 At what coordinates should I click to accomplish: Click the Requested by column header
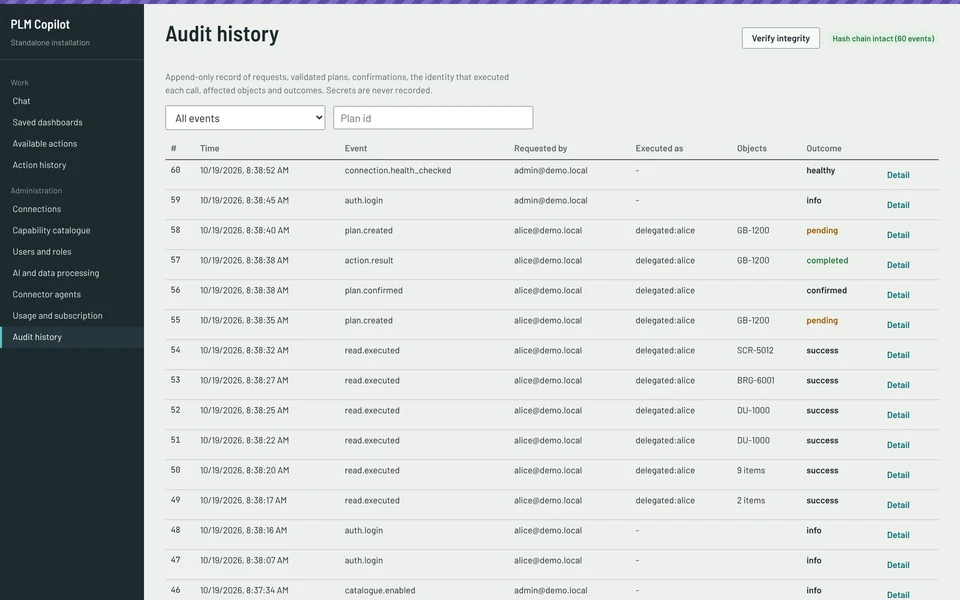coord(541,148)
